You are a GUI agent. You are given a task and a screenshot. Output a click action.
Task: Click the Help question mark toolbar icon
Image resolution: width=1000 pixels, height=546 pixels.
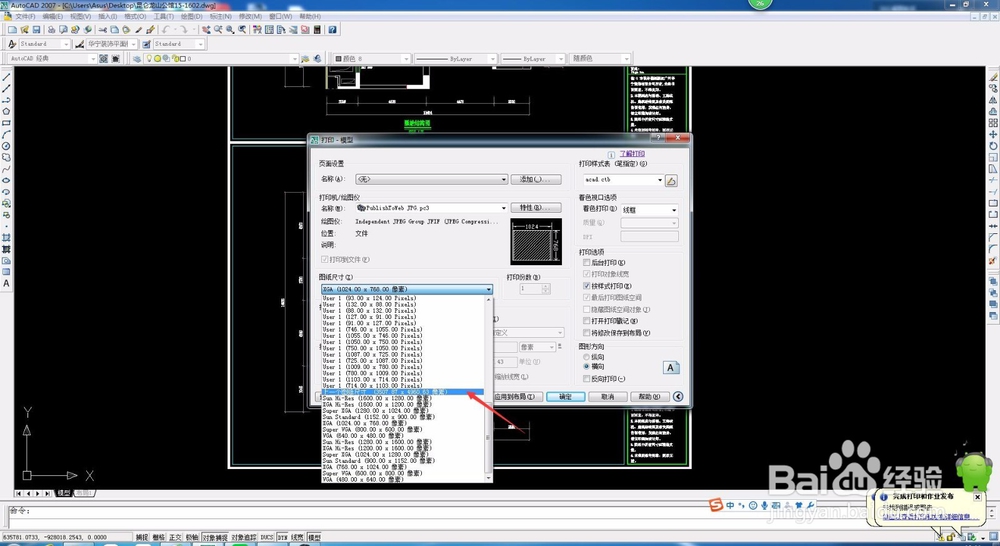click(x=332, y=29)
